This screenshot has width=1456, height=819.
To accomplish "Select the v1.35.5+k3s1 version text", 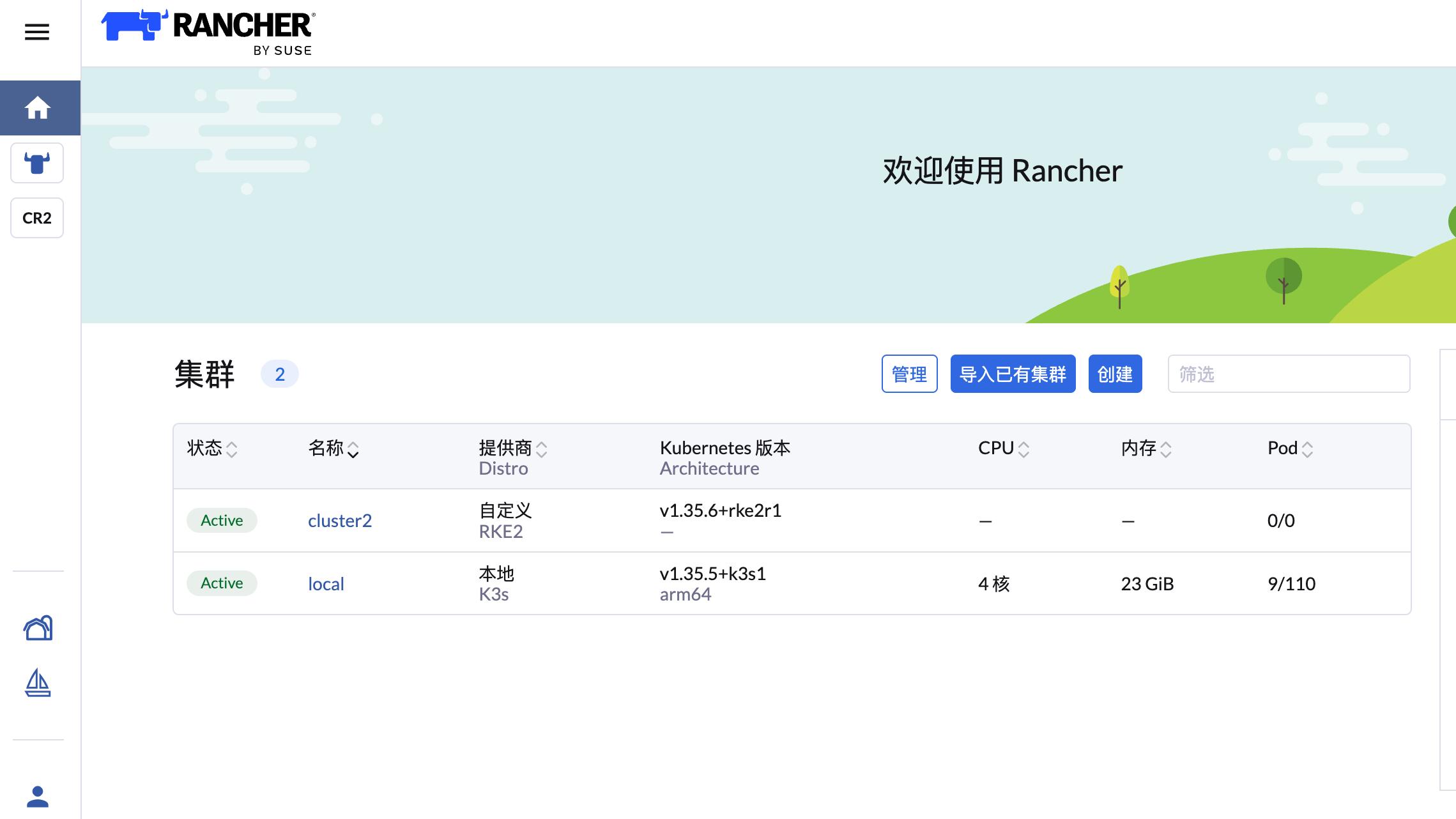I will pos(713,574).
